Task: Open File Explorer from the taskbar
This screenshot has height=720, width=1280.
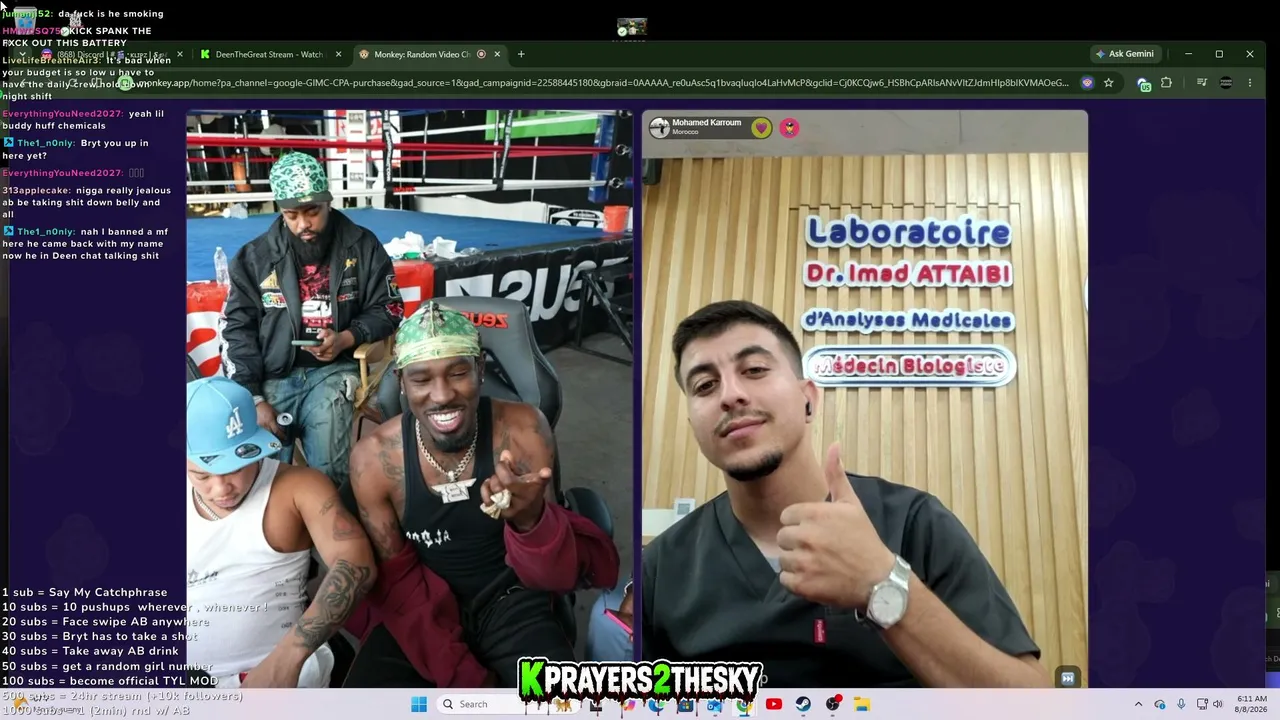Action: click(x=862, y=704)
